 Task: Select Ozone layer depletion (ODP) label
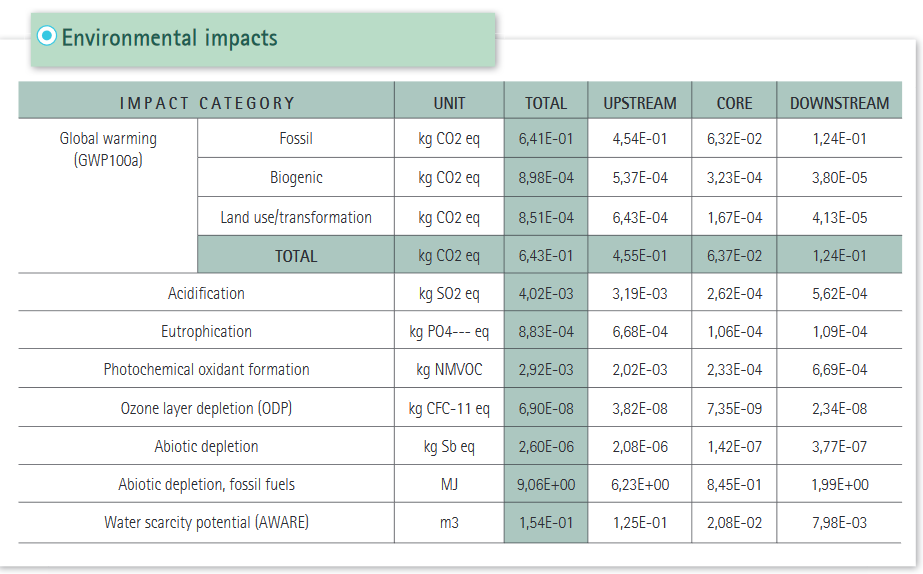[206, 408]
